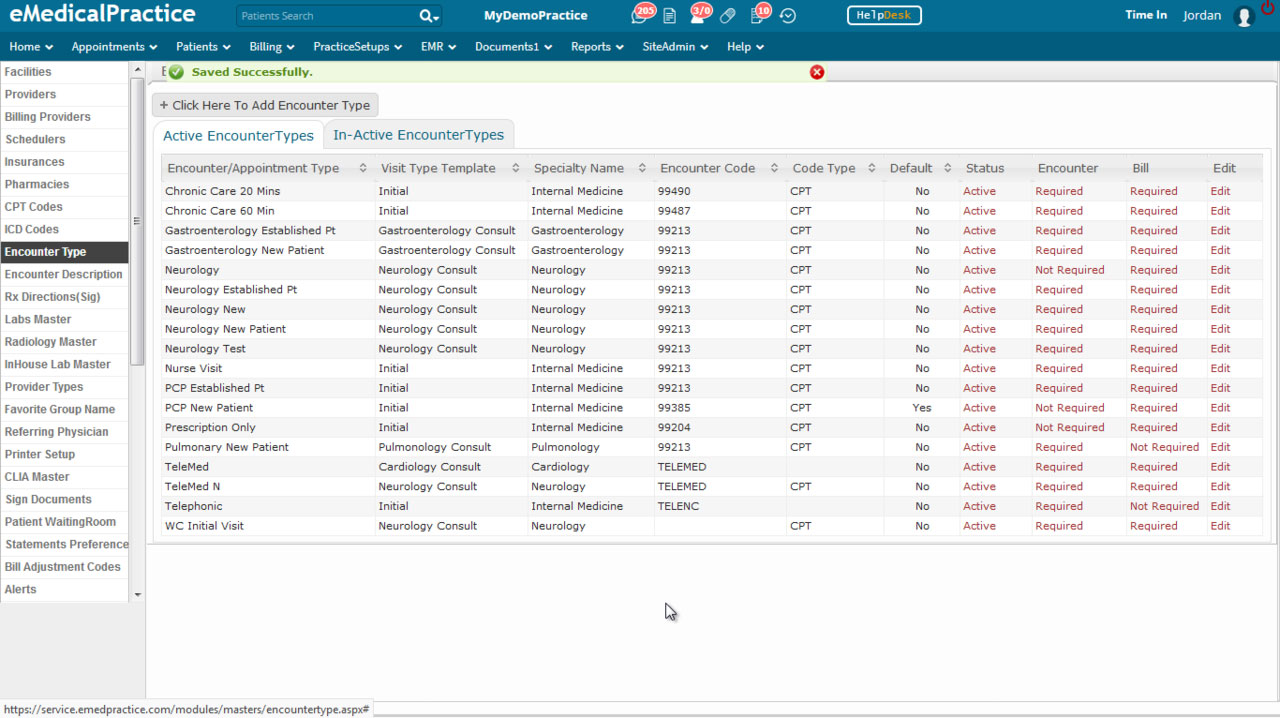Click the red power logout icon
The height and width of the screenshot is (718, 1280).
click(x=1269, y=8)
